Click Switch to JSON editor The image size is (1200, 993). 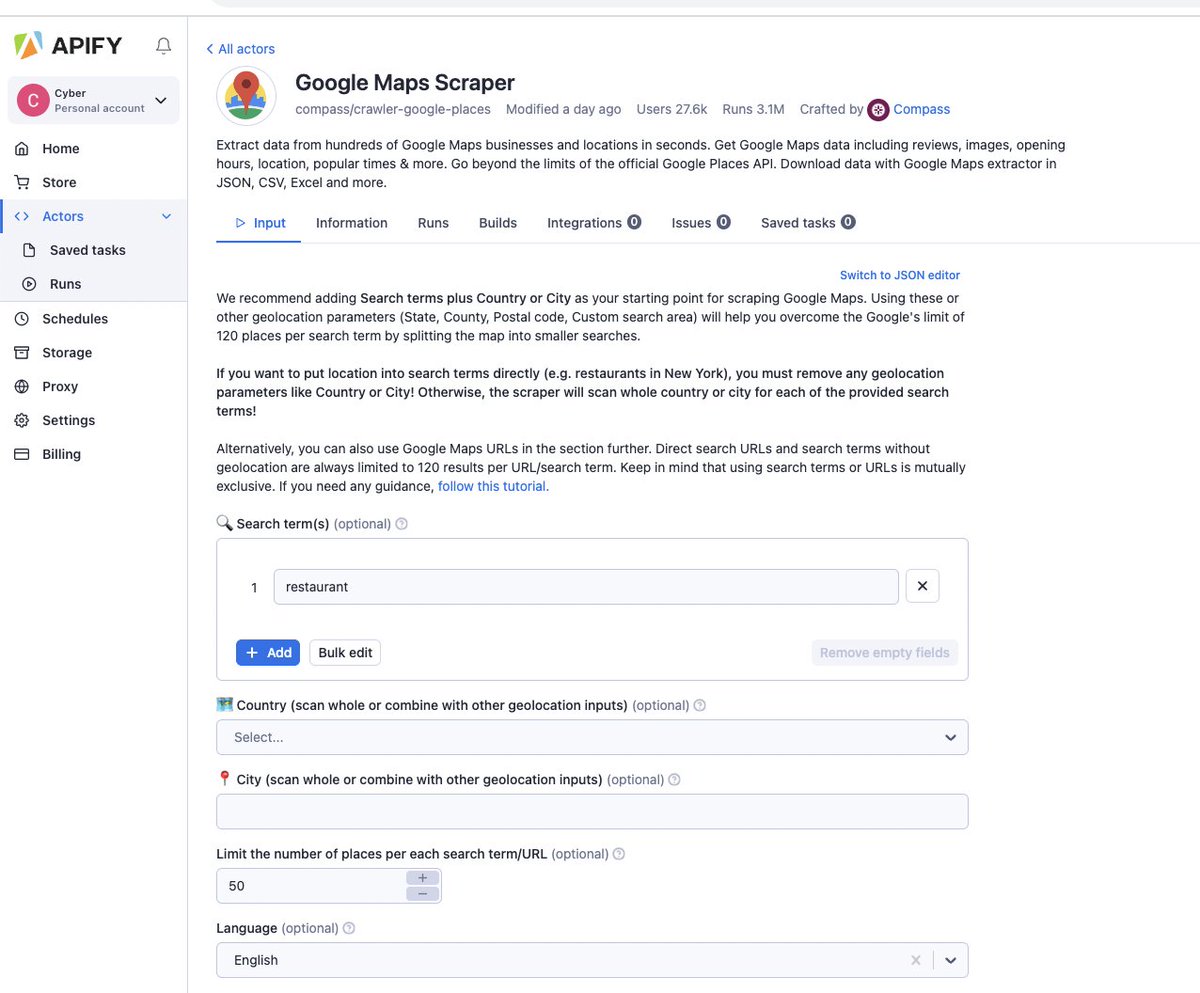click(x=900, y=275)
